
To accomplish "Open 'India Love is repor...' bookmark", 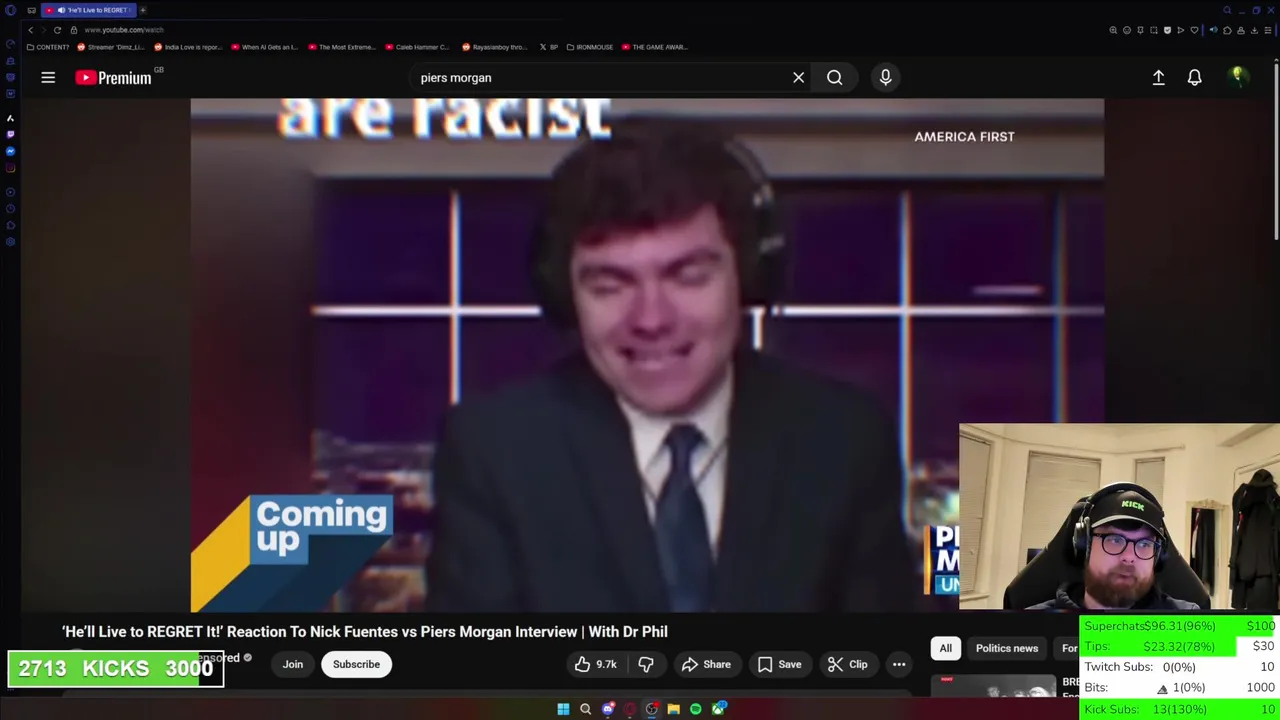I will 188,47.
